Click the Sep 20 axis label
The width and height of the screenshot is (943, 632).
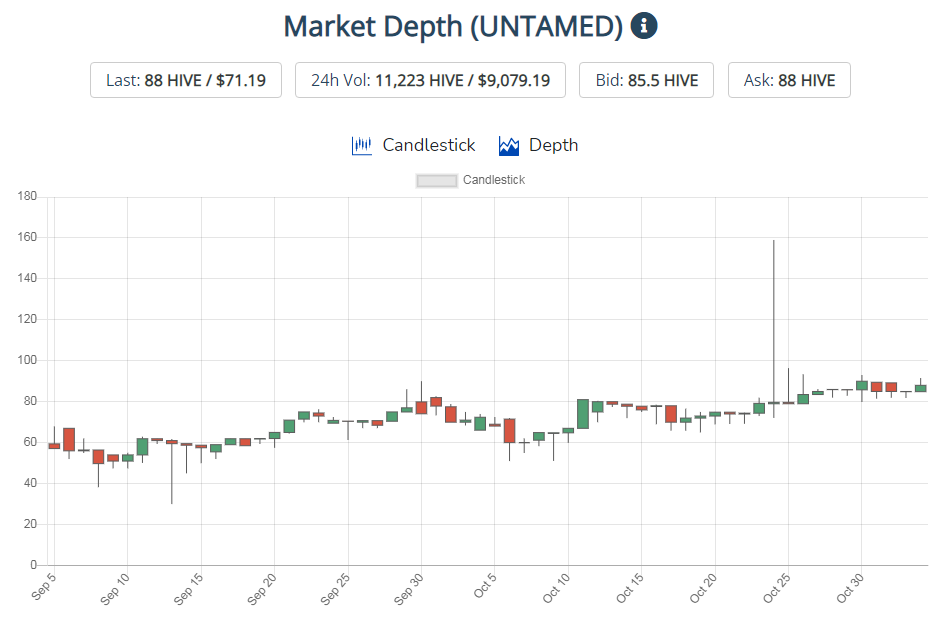coord(262,589)
